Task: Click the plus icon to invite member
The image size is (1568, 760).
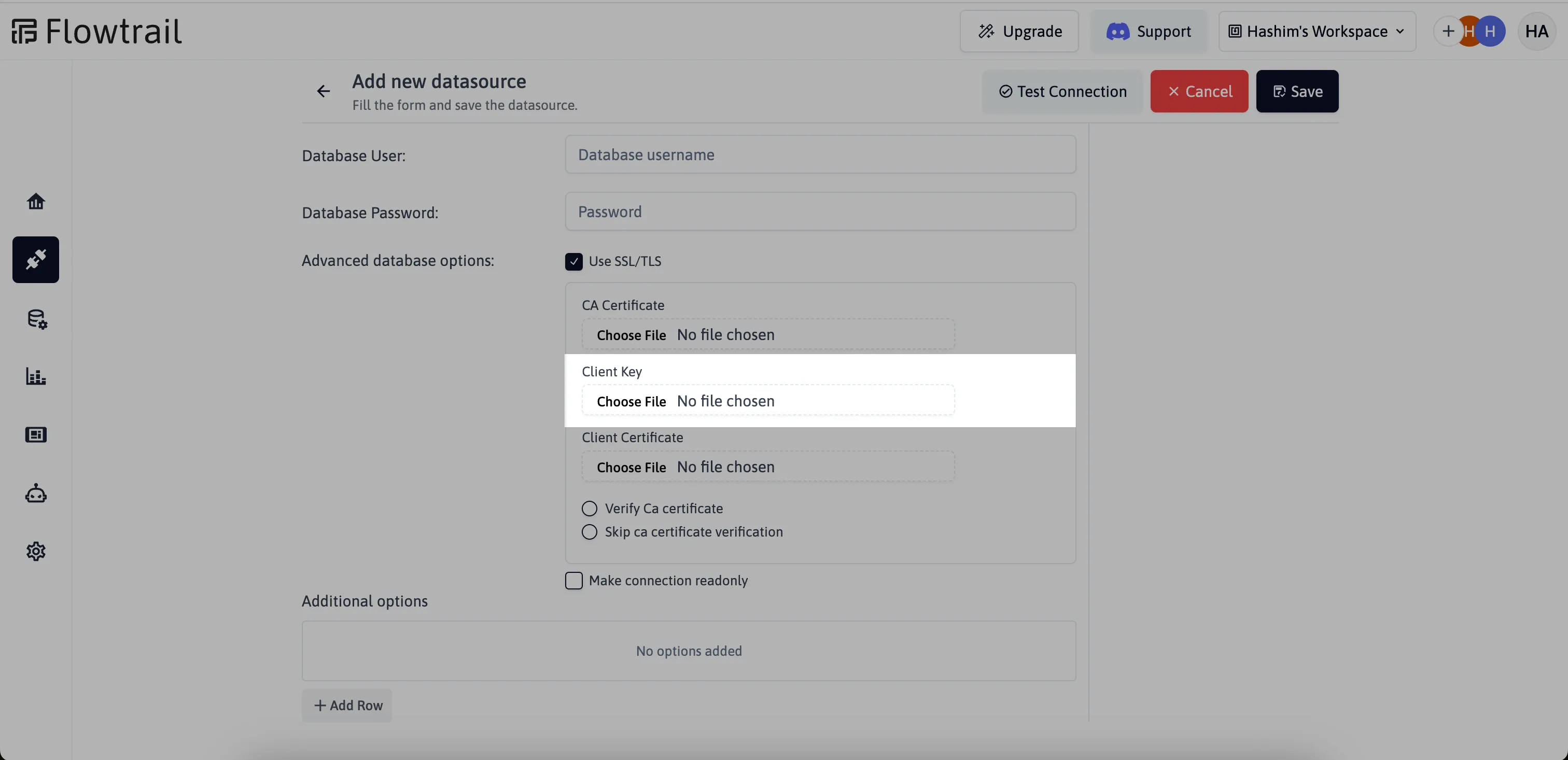Action: (1448, 31)
